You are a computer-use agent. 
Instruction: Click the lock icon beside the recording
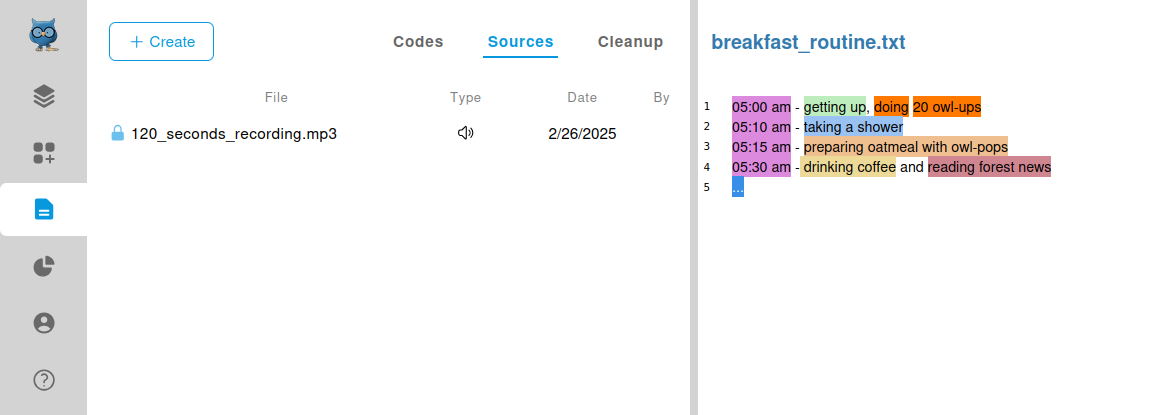click(x=117, y=133)
